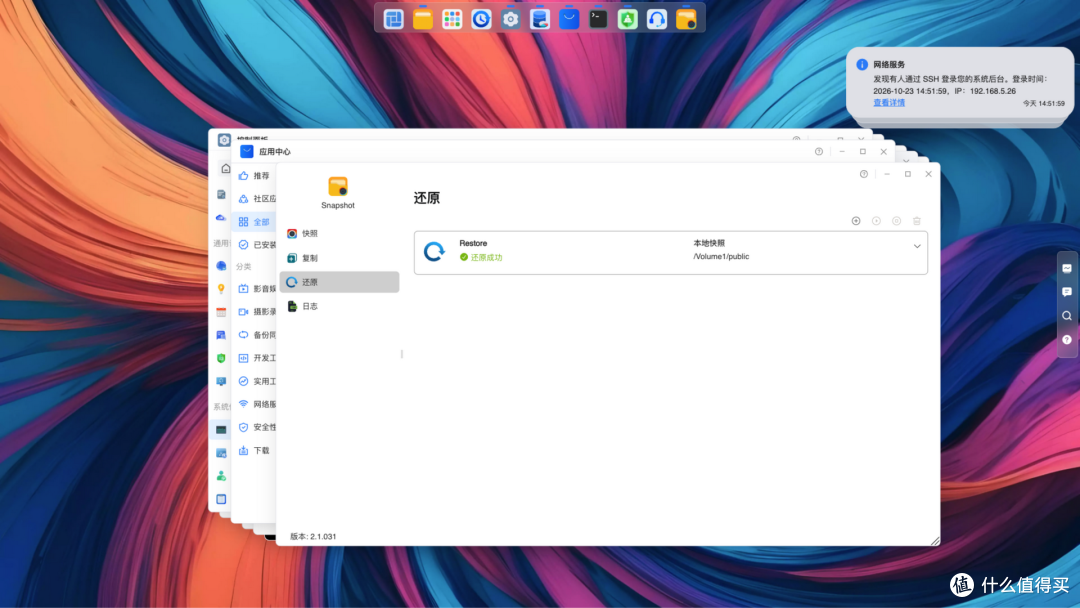
Task: Select 全部 in the 应用中心 sidebar
Action: [x=255, y=222]
